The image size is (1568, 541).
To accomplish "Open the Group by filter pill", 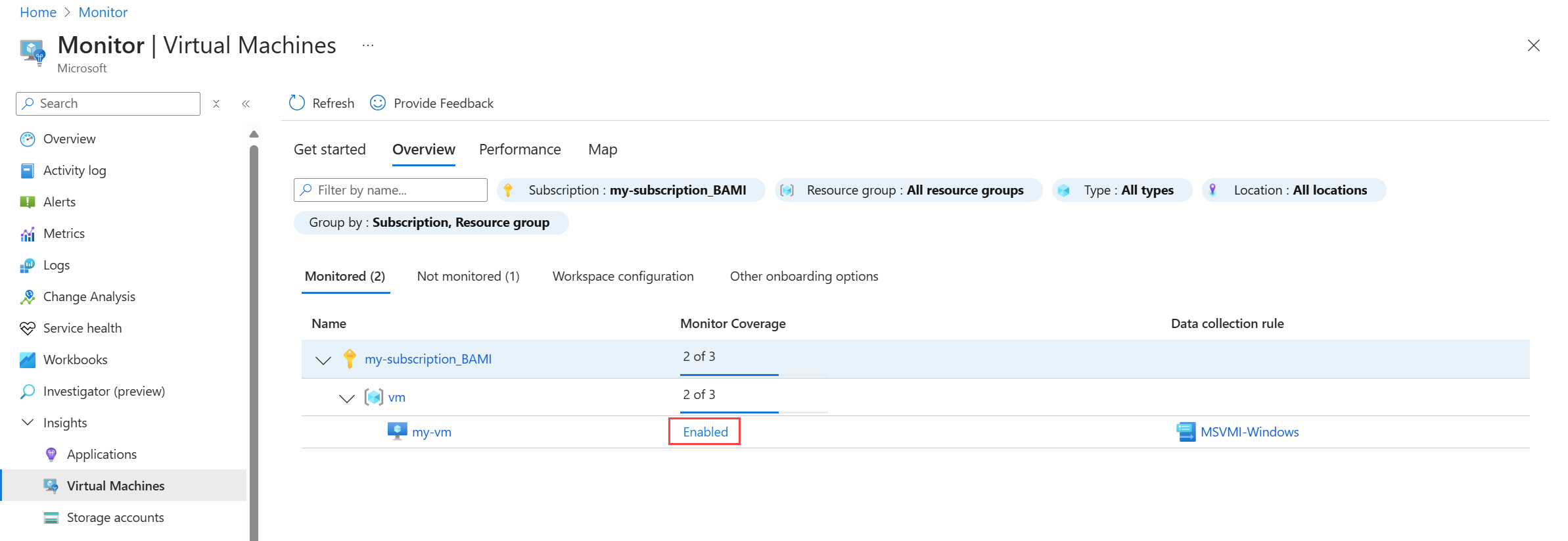I will (x=431, y=223).
